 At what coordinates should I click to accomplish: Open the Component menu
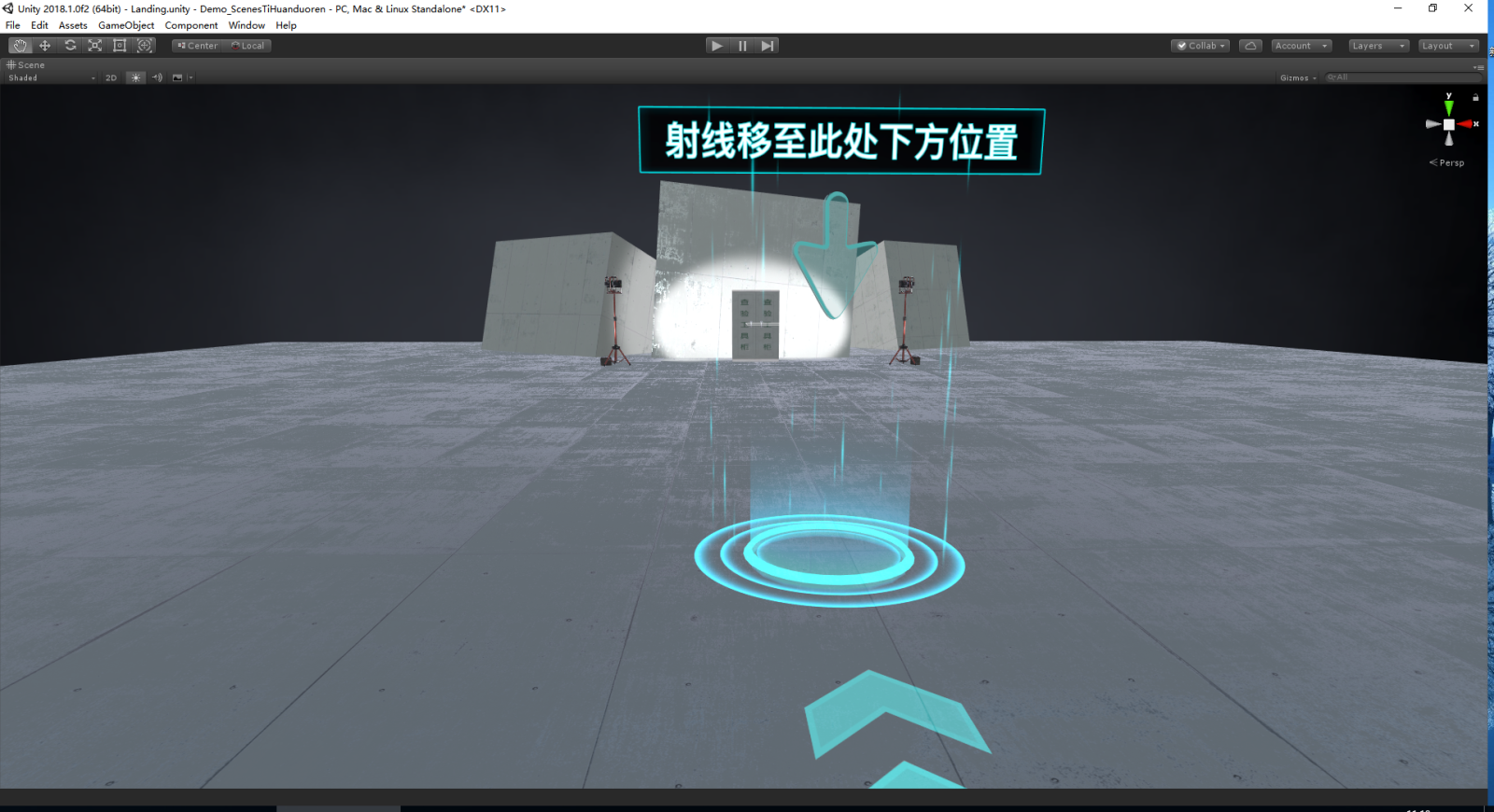tap(190, 25)
